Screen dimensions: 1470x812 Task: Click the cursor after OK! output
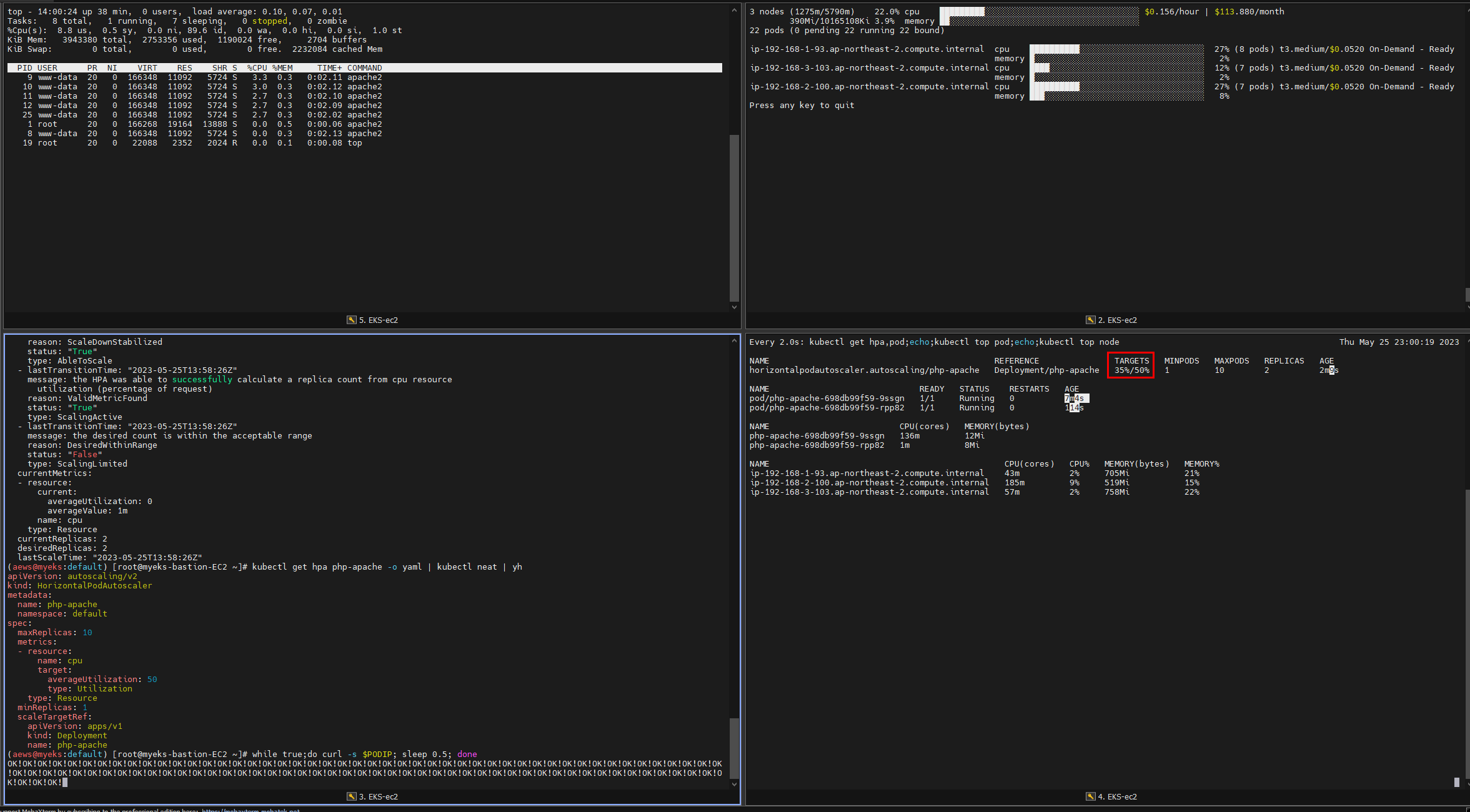coord(65,782)
